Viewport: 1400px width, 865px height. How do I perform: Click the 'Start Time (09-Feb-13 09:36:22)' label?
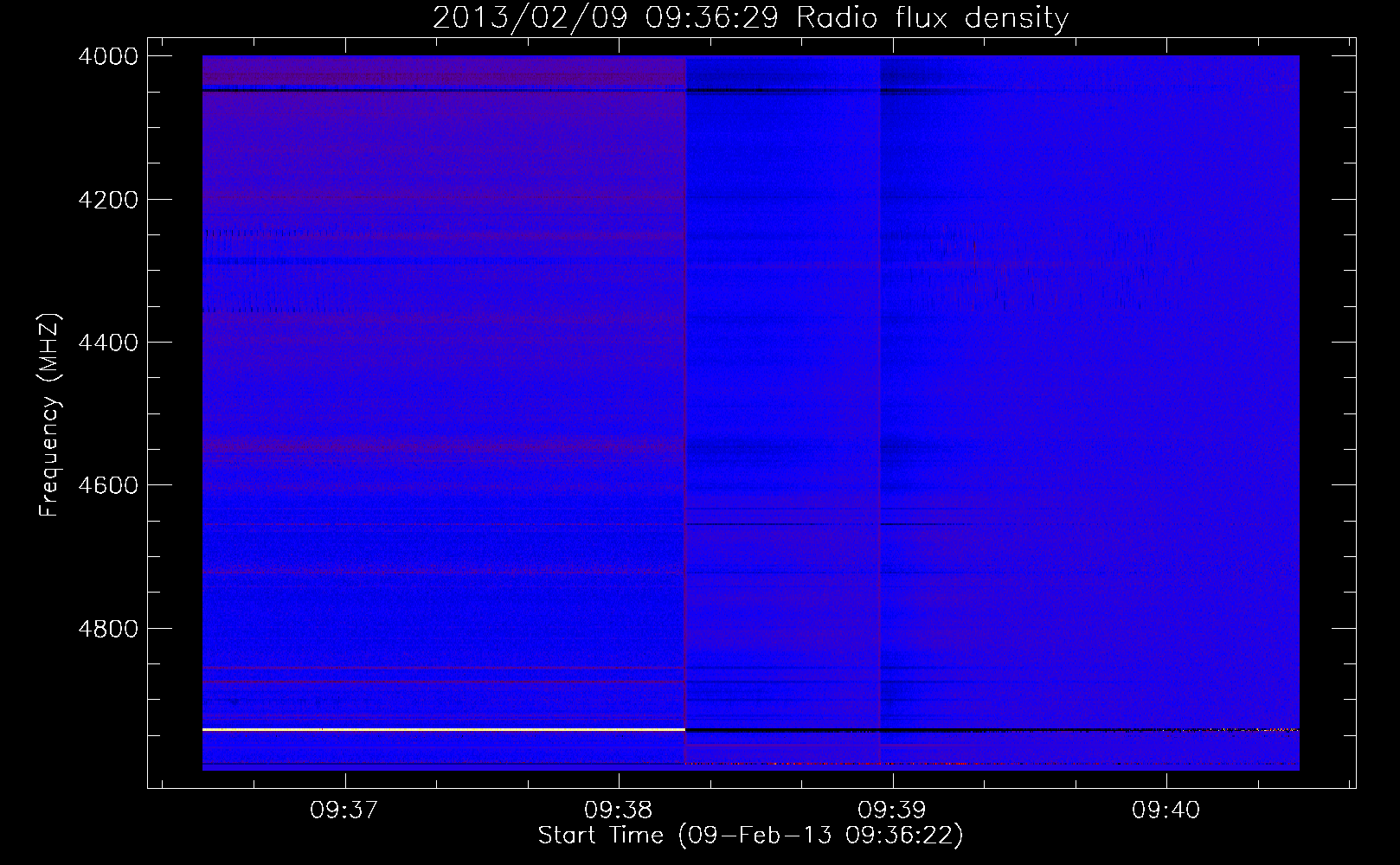(750, 836)
